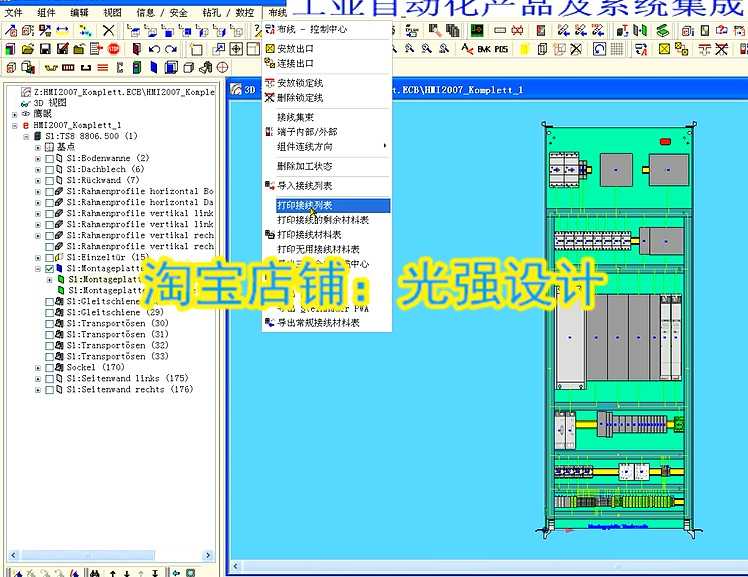
Task: Toggle checkbox for S1:Rückwand (7)
Action: (50, 180)
